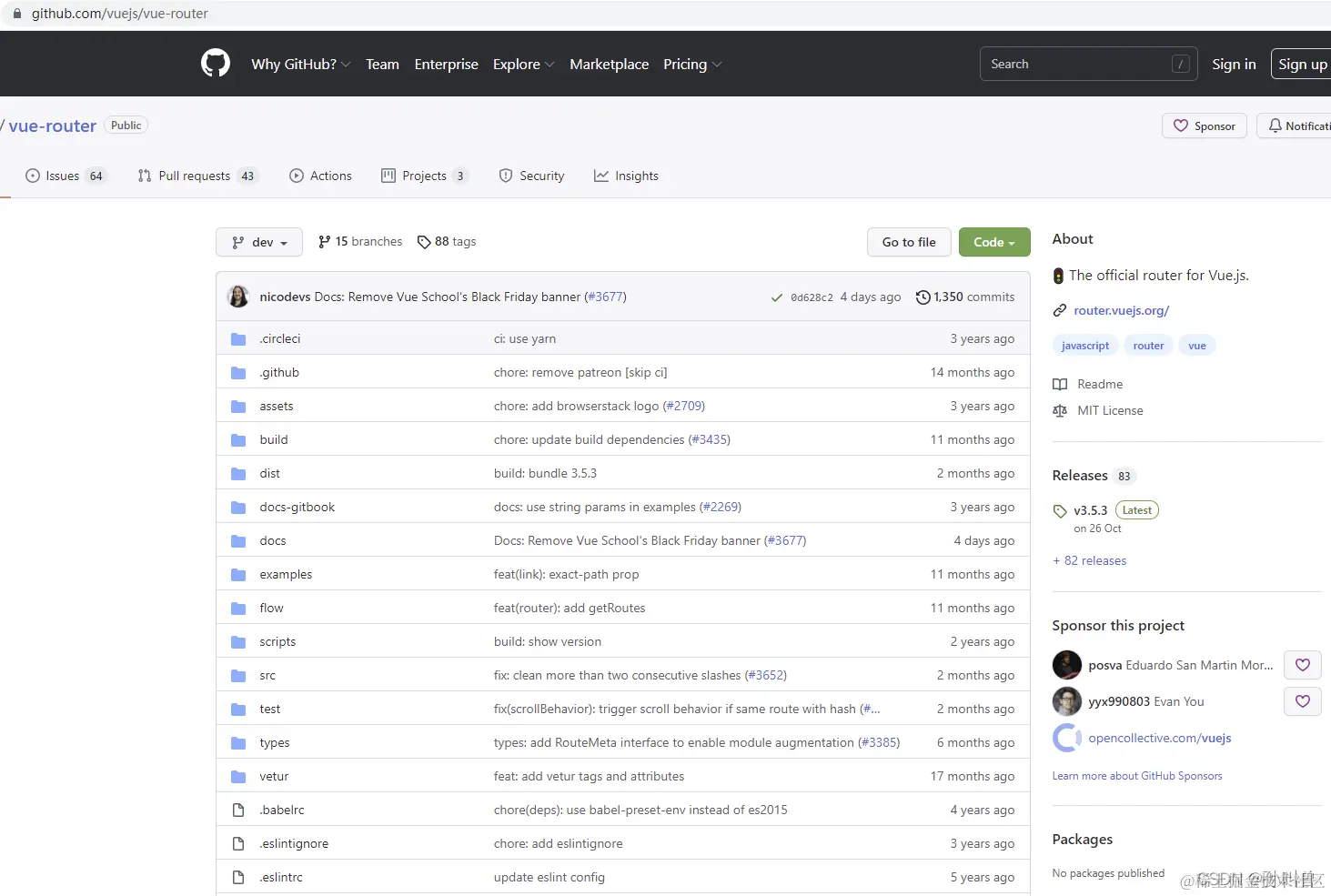Click the opencollective logo icon
Viewport: 1331px width, 896px height.
pyautogui.click(x=1066, y=738)
